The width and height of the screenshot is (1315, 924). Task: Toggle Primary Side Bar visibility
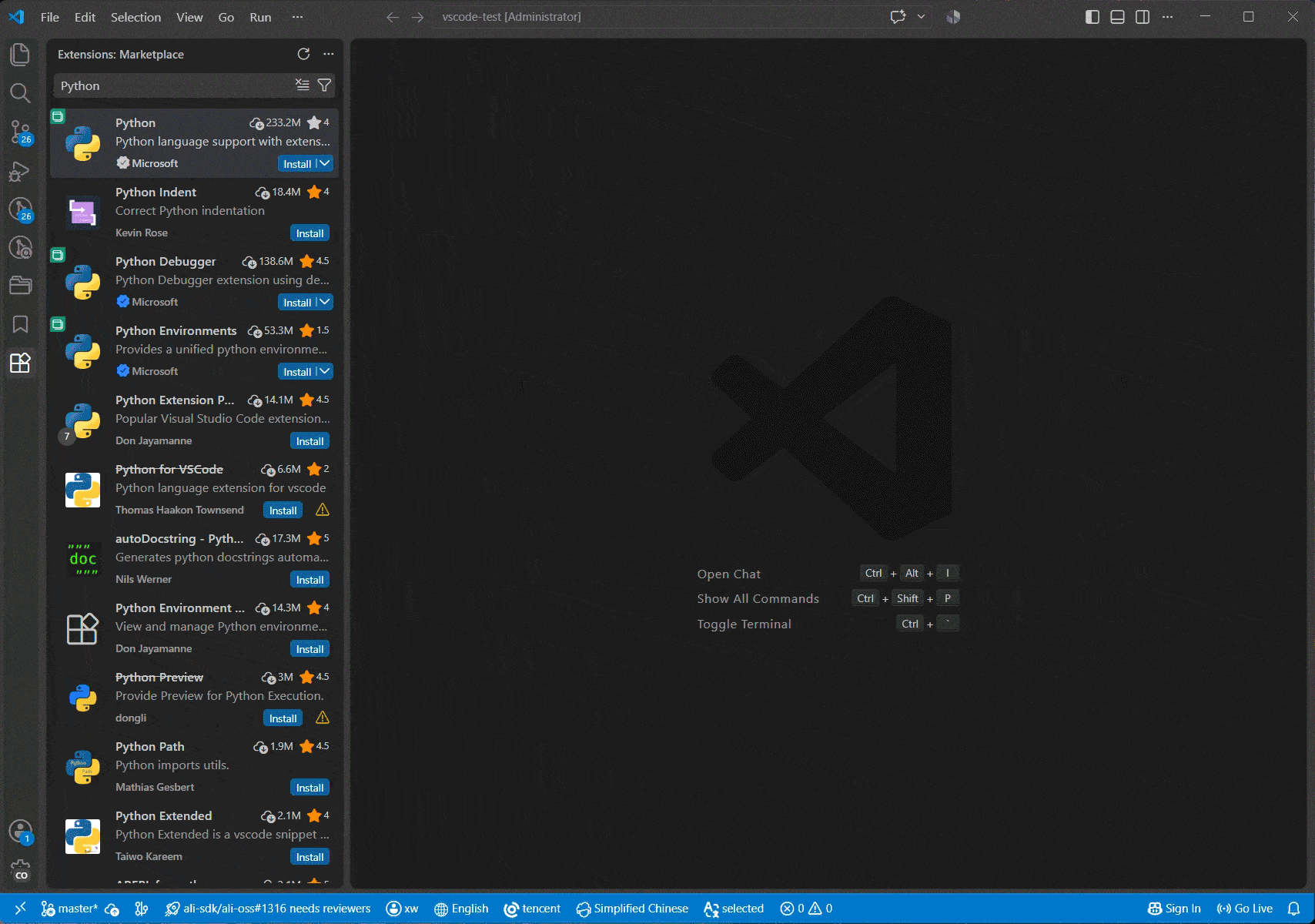click(x=1092, y=17)
